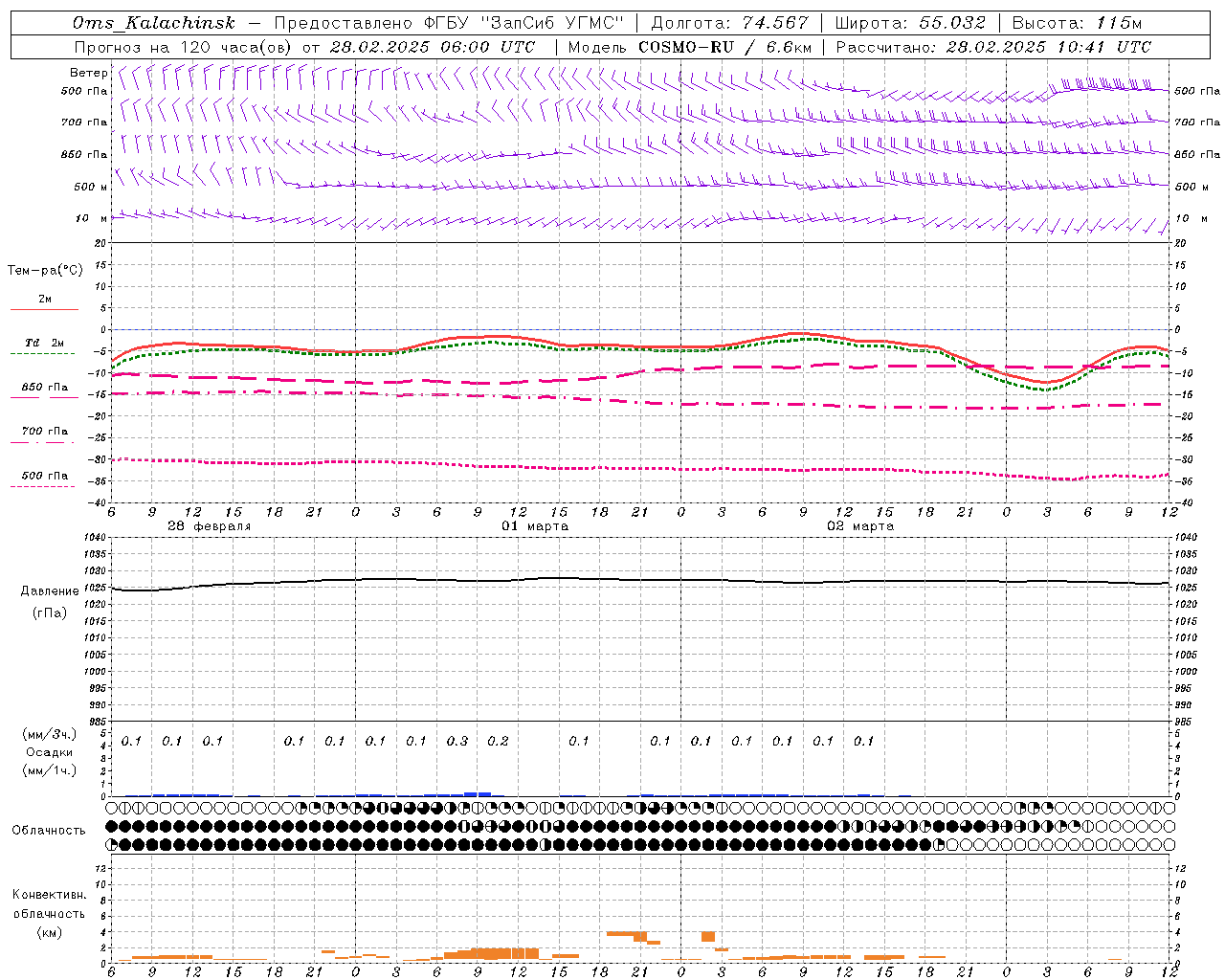Click the '(гПа)' unit under Давление
Viewport: 1225px width, 980px height.
(x=50, y=612)
